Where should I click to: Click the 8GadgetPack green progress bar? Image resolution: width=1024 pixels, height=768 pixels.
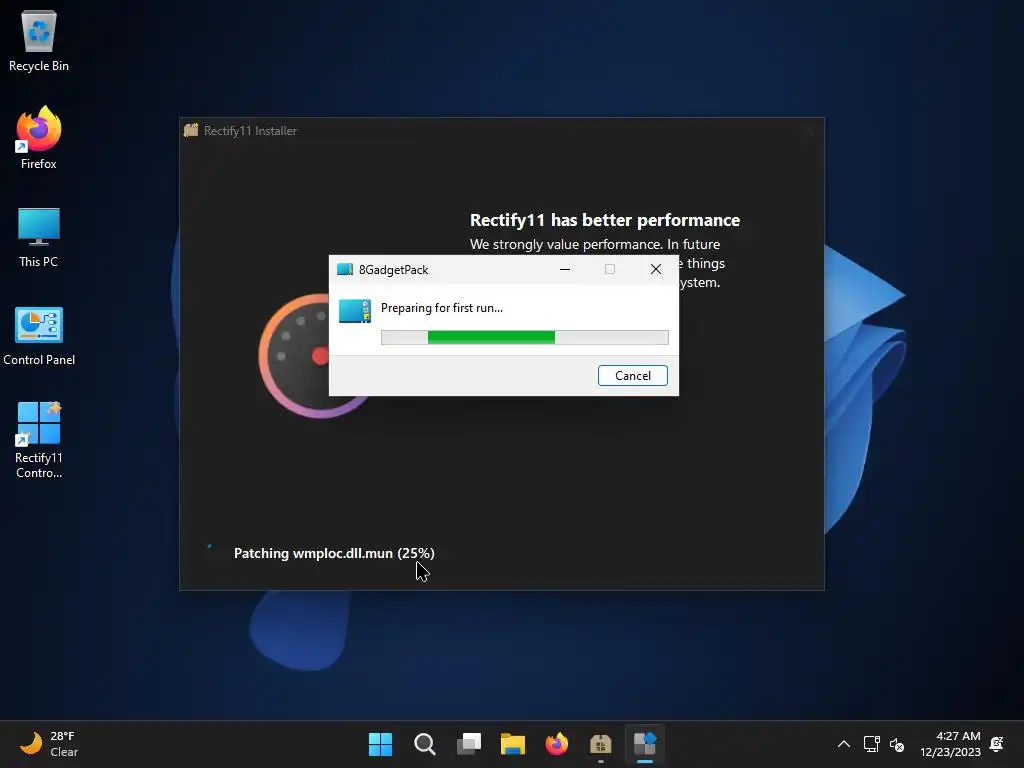524,337
